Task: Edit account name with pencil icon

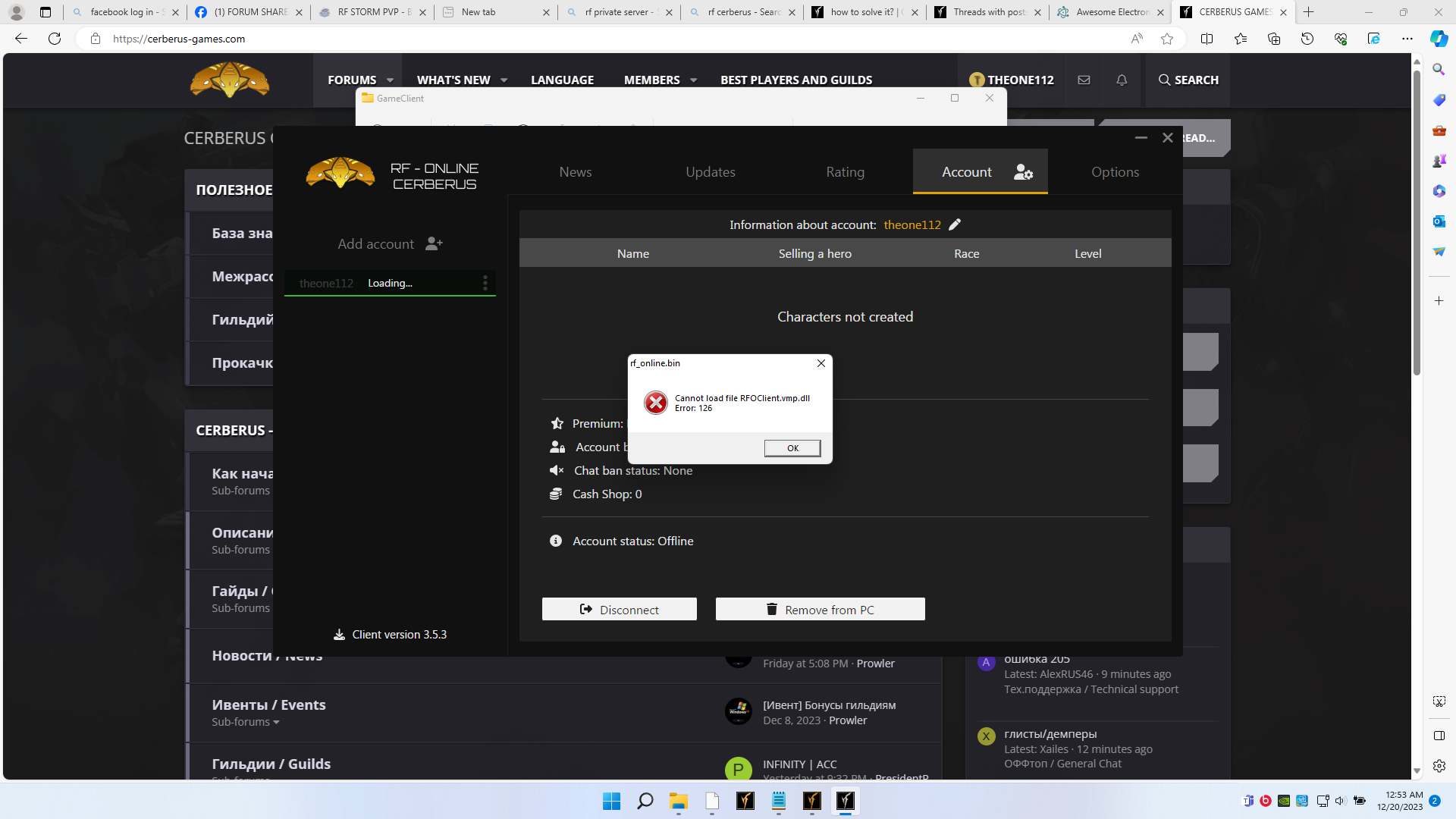Action: coord(955,224)
